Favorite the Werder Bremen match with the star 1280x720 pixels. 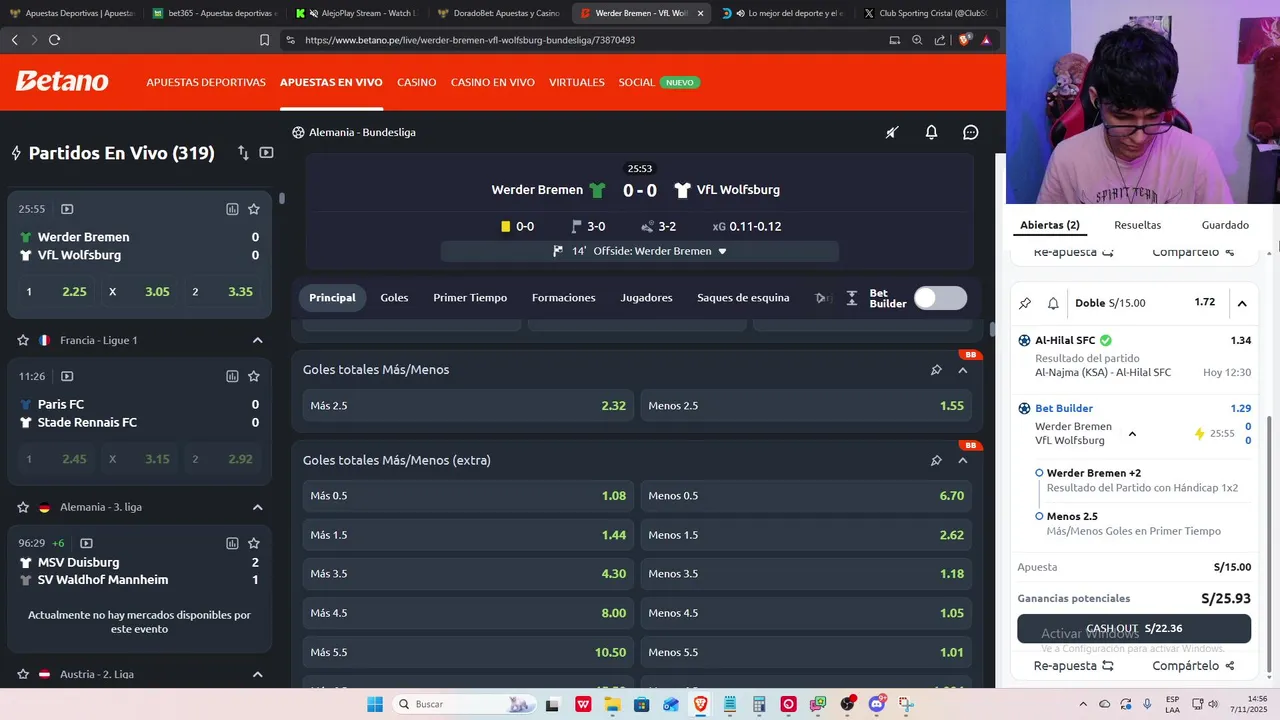(254, 209)
